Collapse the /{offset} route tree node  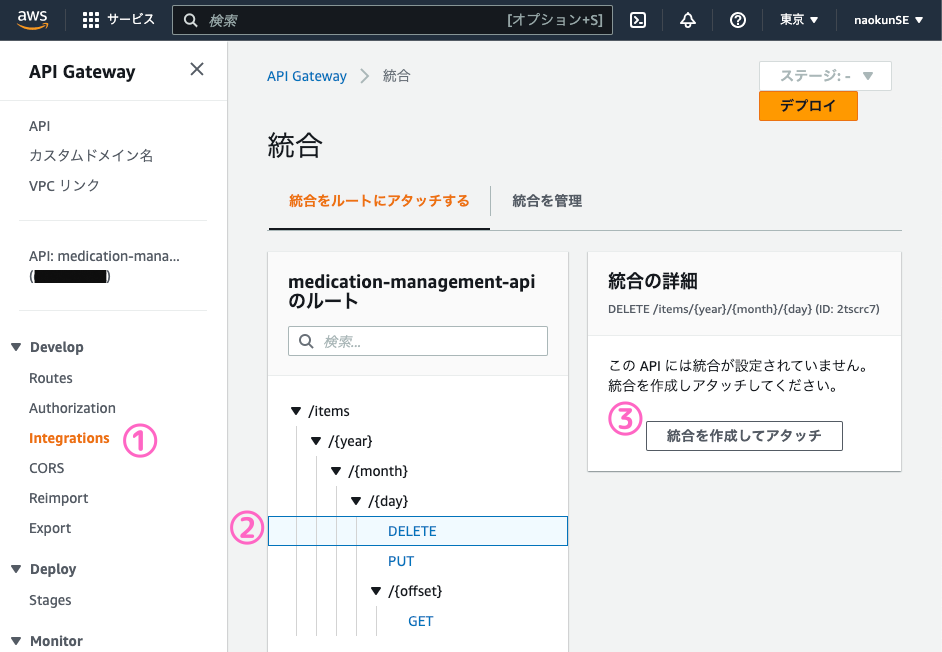[x=376, y=591]
